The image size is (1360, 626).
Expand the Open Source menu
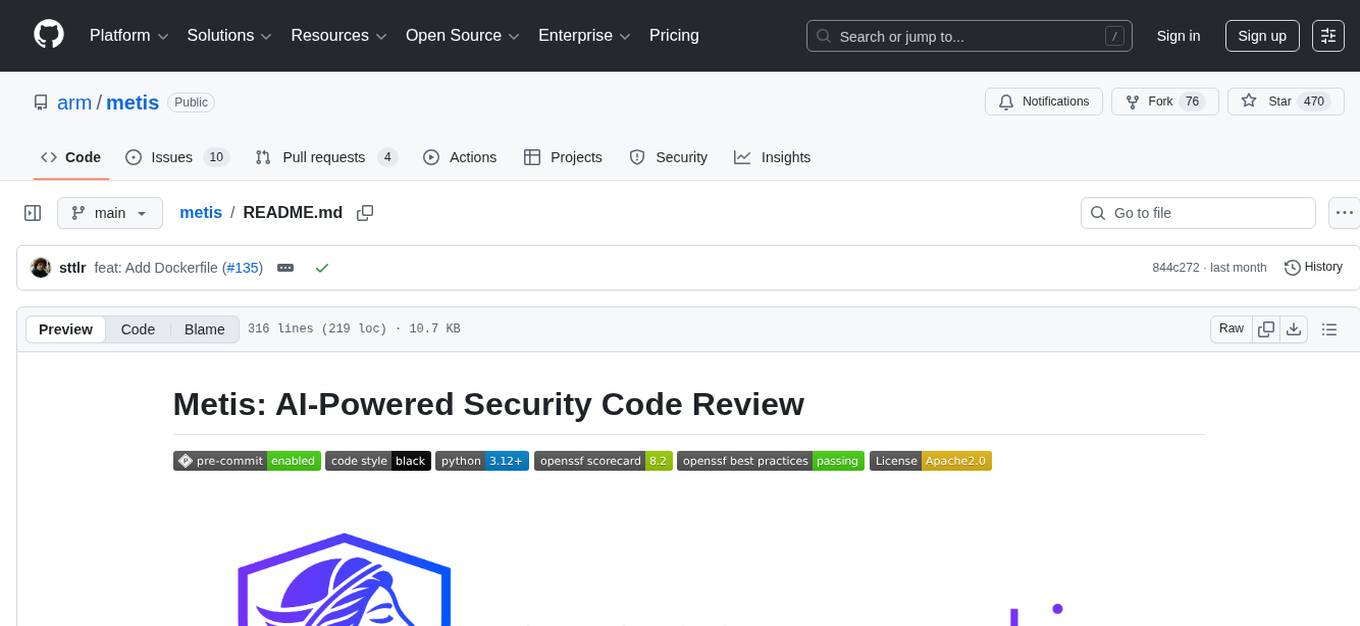click(462, 36)
